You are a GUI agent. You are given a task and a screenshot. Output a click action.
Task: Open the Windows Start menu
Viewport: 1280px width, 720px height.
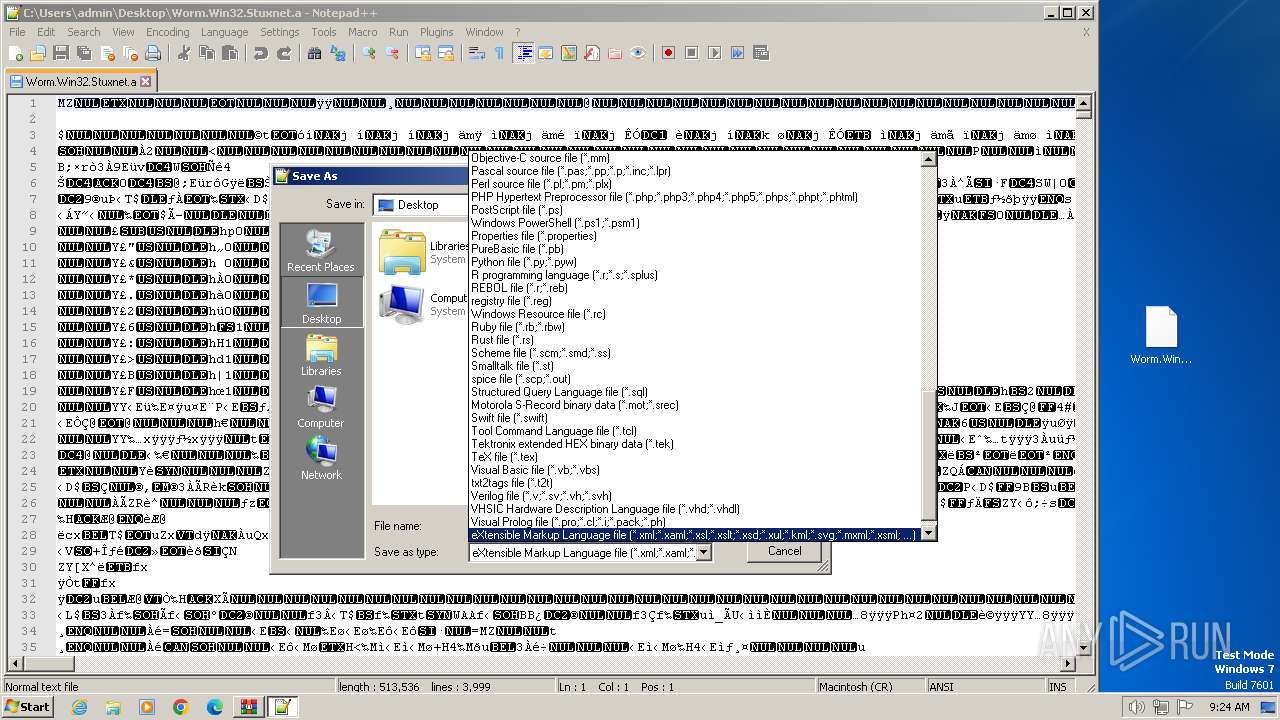click(28, 706)
